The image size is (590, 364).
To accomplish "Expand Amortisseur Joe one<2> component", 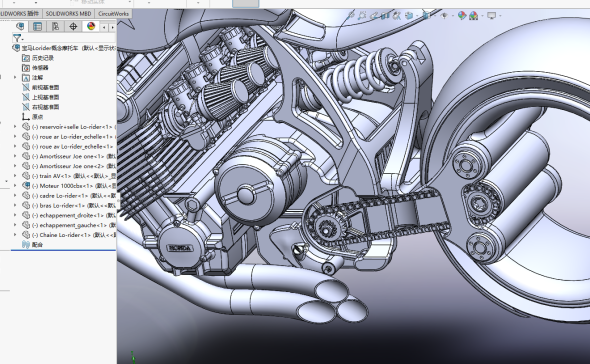I will pos(15,166).
